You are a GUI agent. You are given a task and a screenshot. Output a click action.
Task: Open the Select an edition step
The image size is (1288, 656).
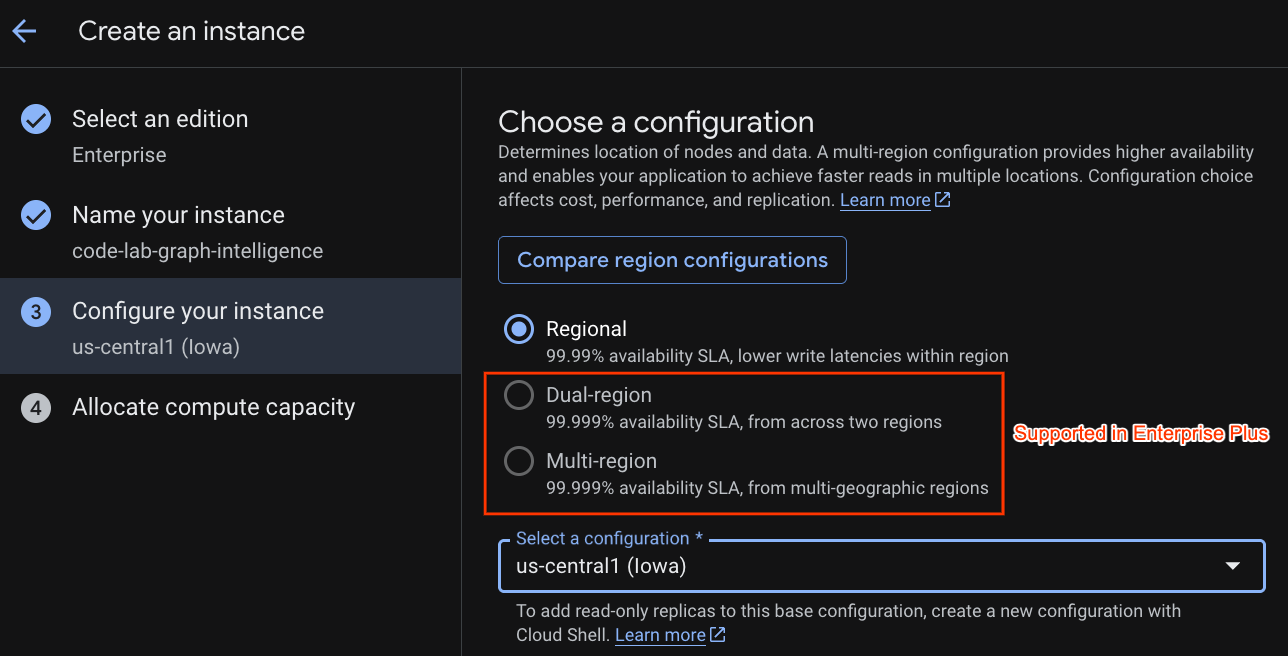tap(230, 135)
